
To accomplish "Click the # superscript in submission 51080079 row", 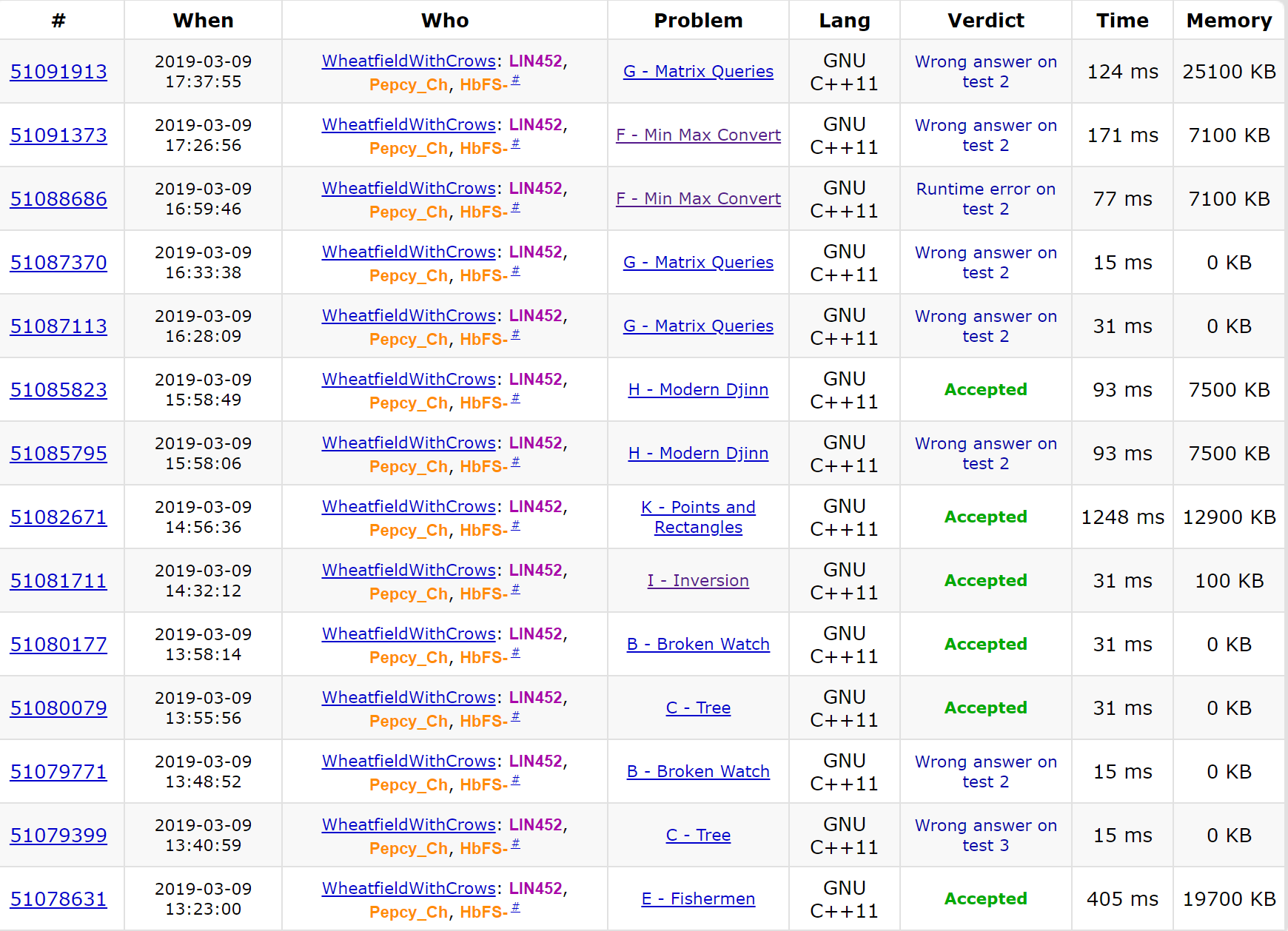I will [x=515, y=716].
